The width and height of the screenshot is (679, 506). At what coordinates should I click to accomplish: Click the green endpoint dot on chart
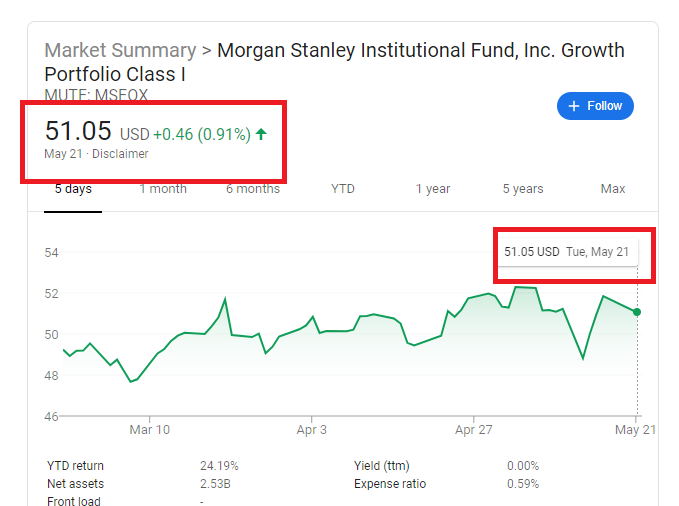[637, 312]
